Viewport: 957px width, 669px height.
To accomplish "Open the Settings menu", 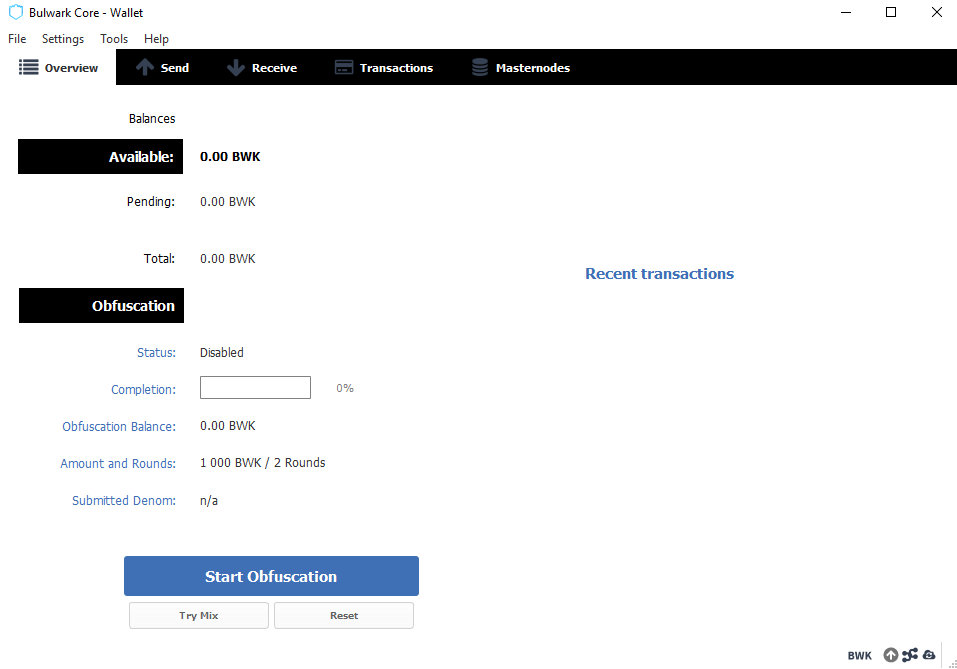I will pos(62,38).
